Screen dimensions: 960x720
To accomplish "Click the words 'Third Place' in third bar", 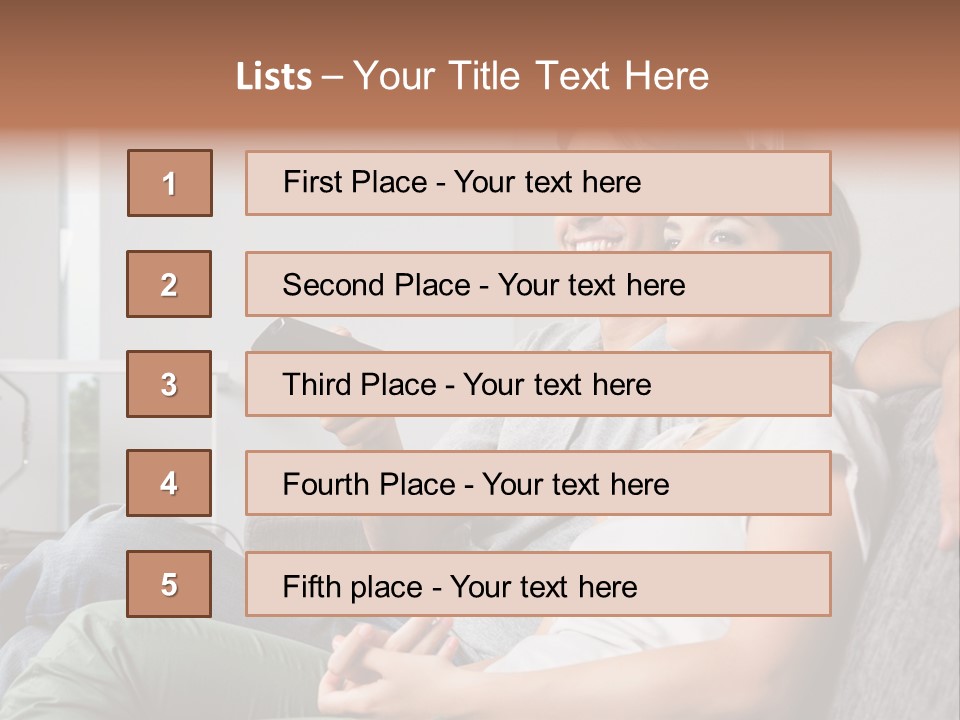I will (x=360, y=384).
